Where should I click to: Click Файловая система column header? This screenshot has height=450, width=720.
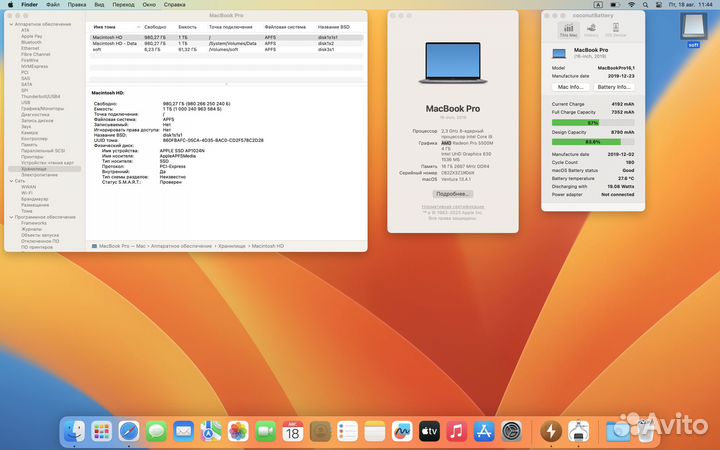click(285, 27)
